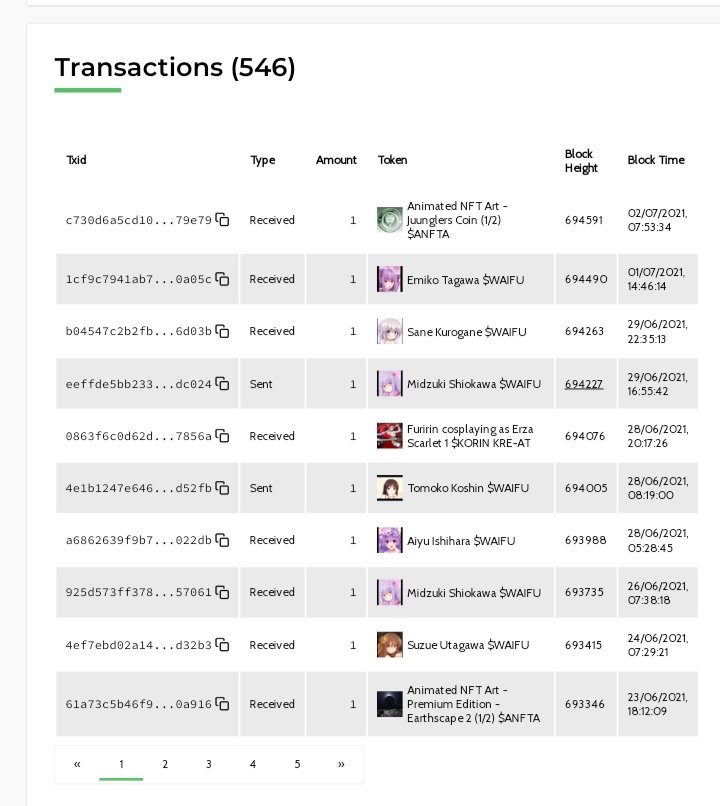Image resolution: width=720 pixels, height=806 pixels.
Task: Open transaction 925d573ff378...57061
Action: (138, 592)
